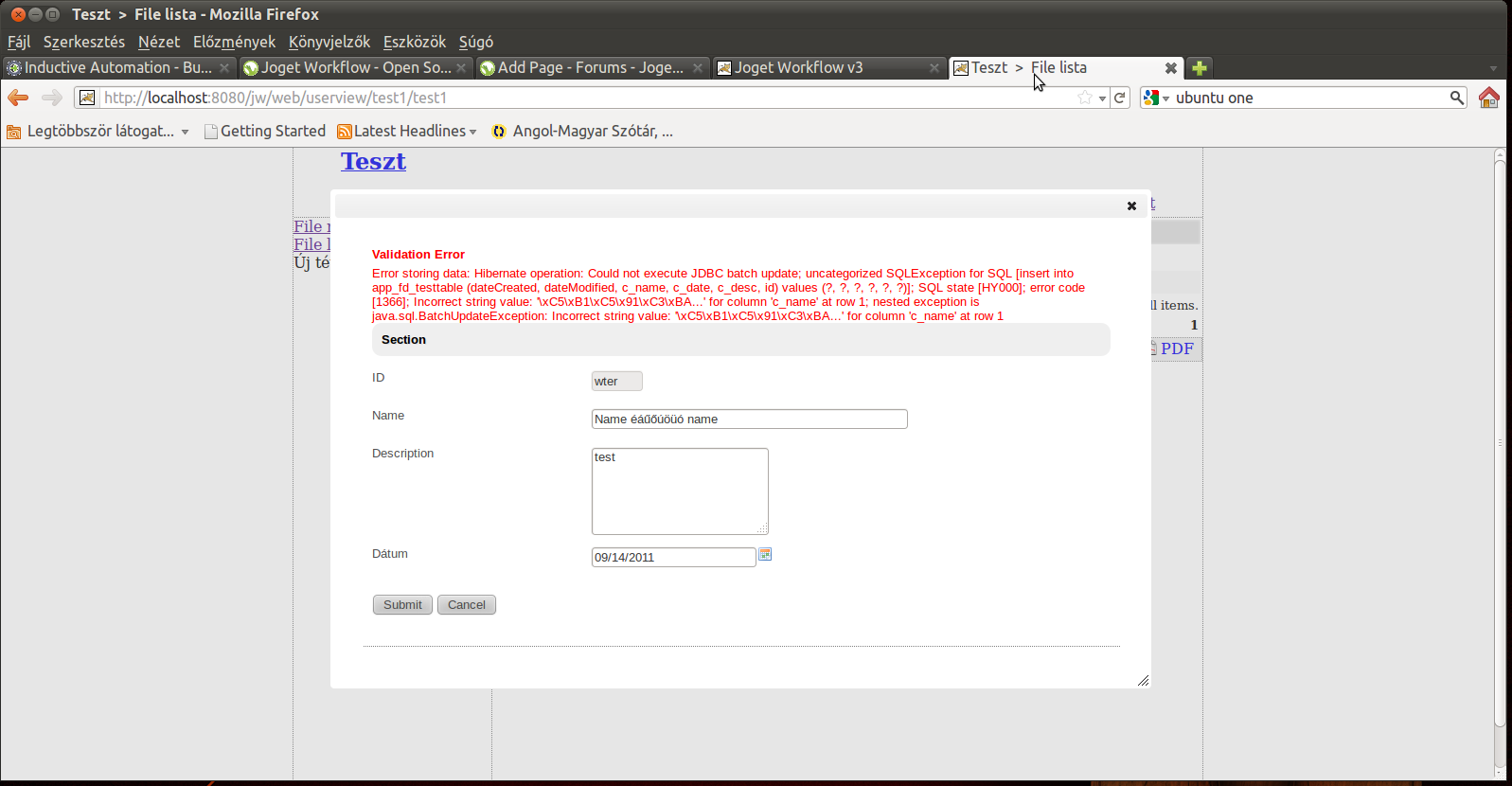Open the Teszt heading link

373,161
